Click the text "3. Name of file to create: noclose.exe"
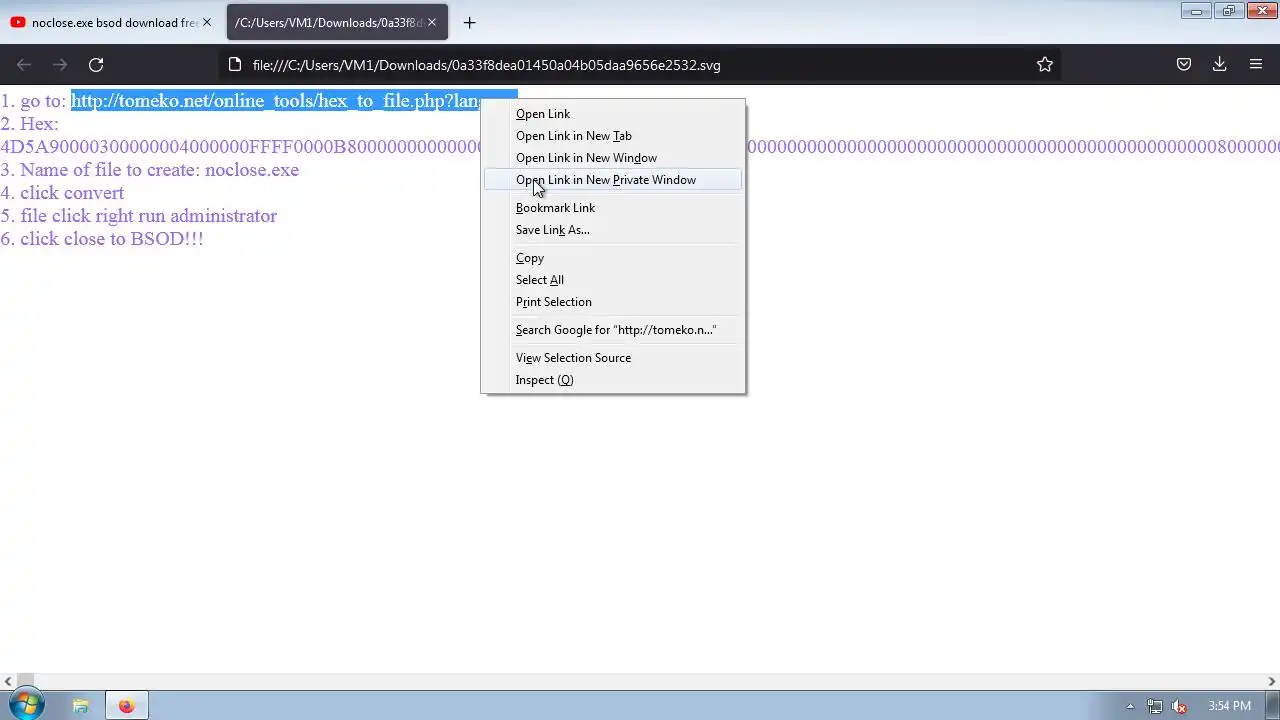The image size is (1280, 720). (x=150, y=170)
